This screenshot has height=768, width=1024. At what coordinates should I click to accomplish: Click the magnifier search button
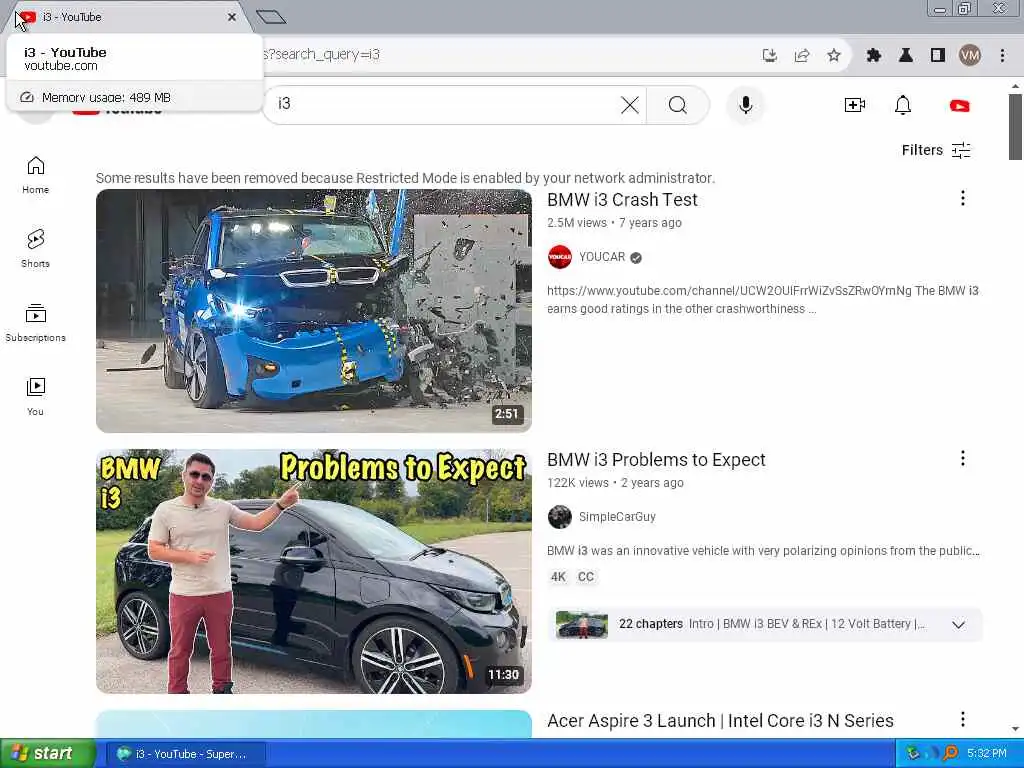678,104
